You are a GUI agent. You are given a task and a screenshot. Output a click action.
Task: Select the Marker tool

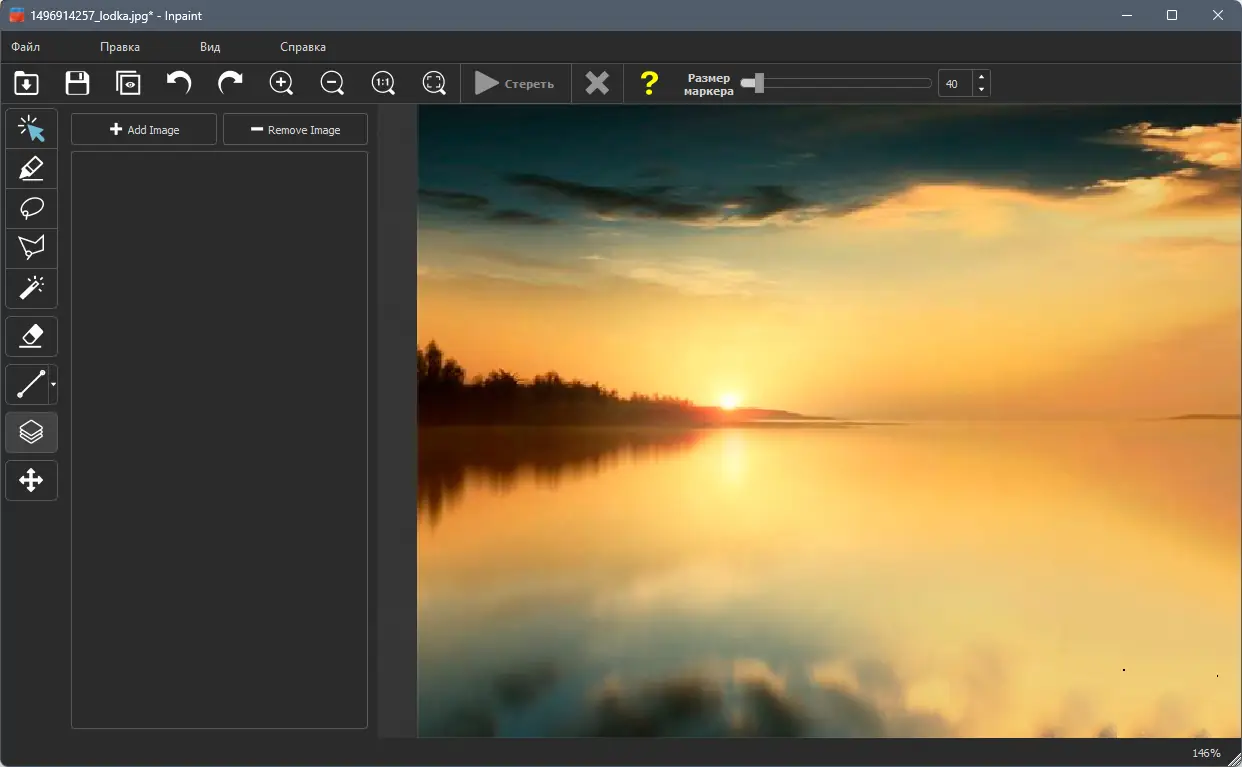(x=31, y=168)
